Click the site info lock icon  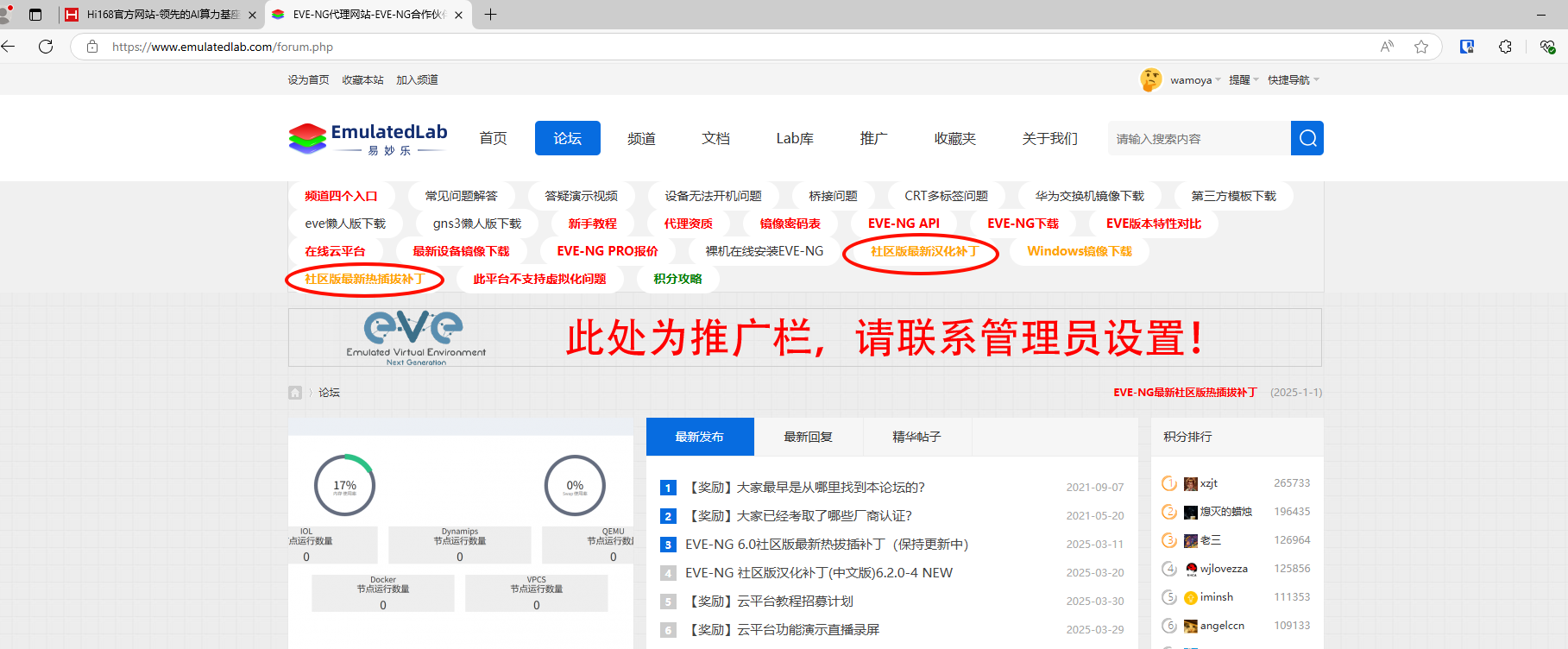click(92, 47)
